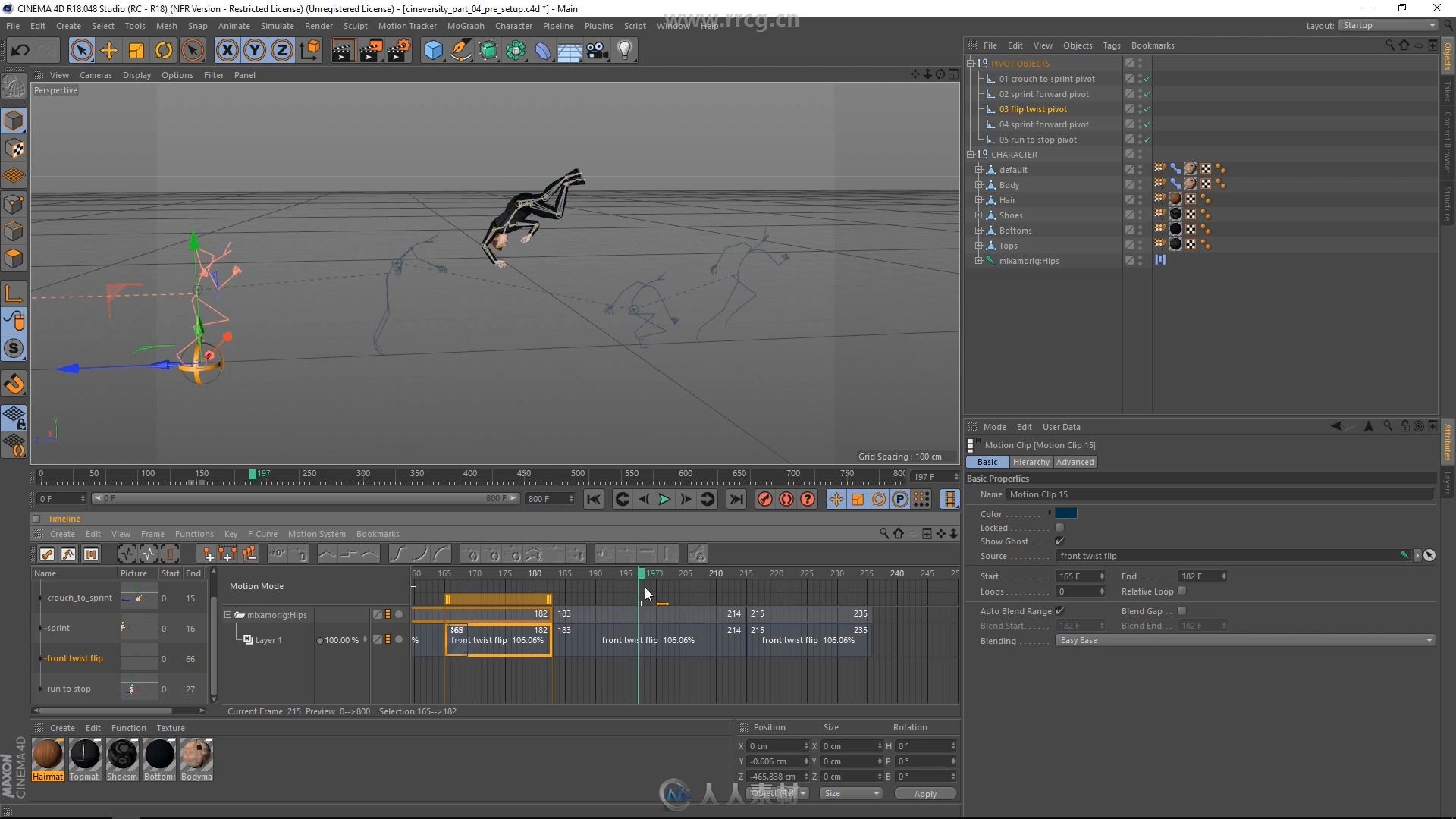Enable Texture mode in left palette
Image resolution: width=1456 pixels, height=819 pixels.
tap(14, 149)
